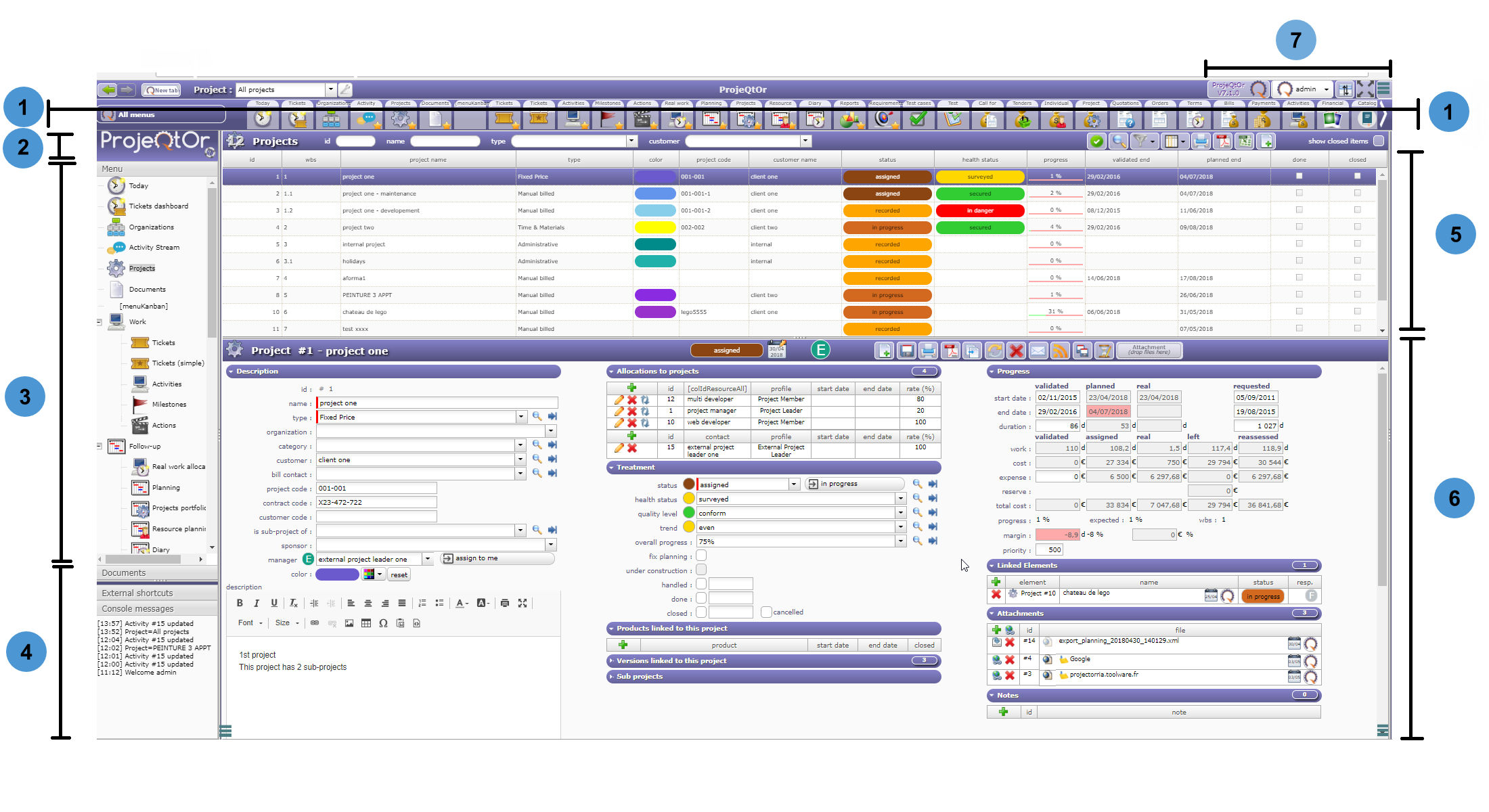Check the closed checkbox in Treatment
The image size is (1489, 812).
(701, 612)
